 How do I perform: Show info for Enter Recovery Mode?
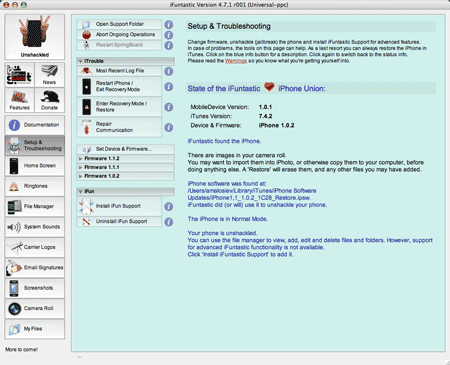(169, 107)
